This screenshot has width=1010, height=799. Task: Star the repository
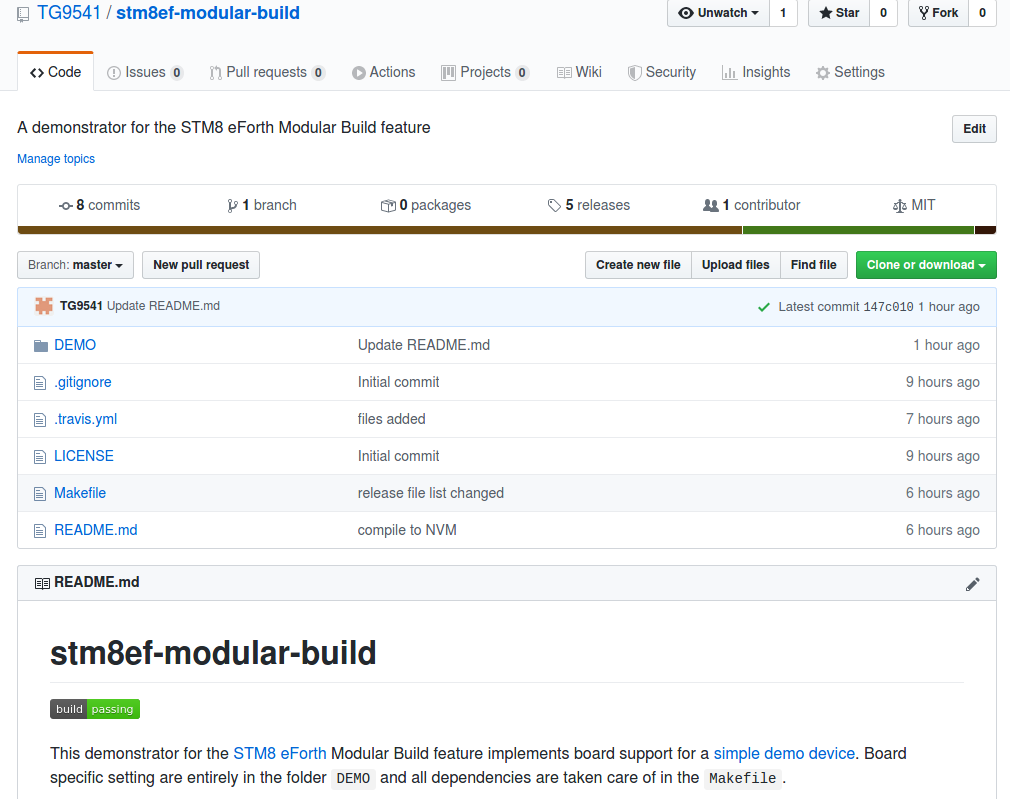[839, 13]
